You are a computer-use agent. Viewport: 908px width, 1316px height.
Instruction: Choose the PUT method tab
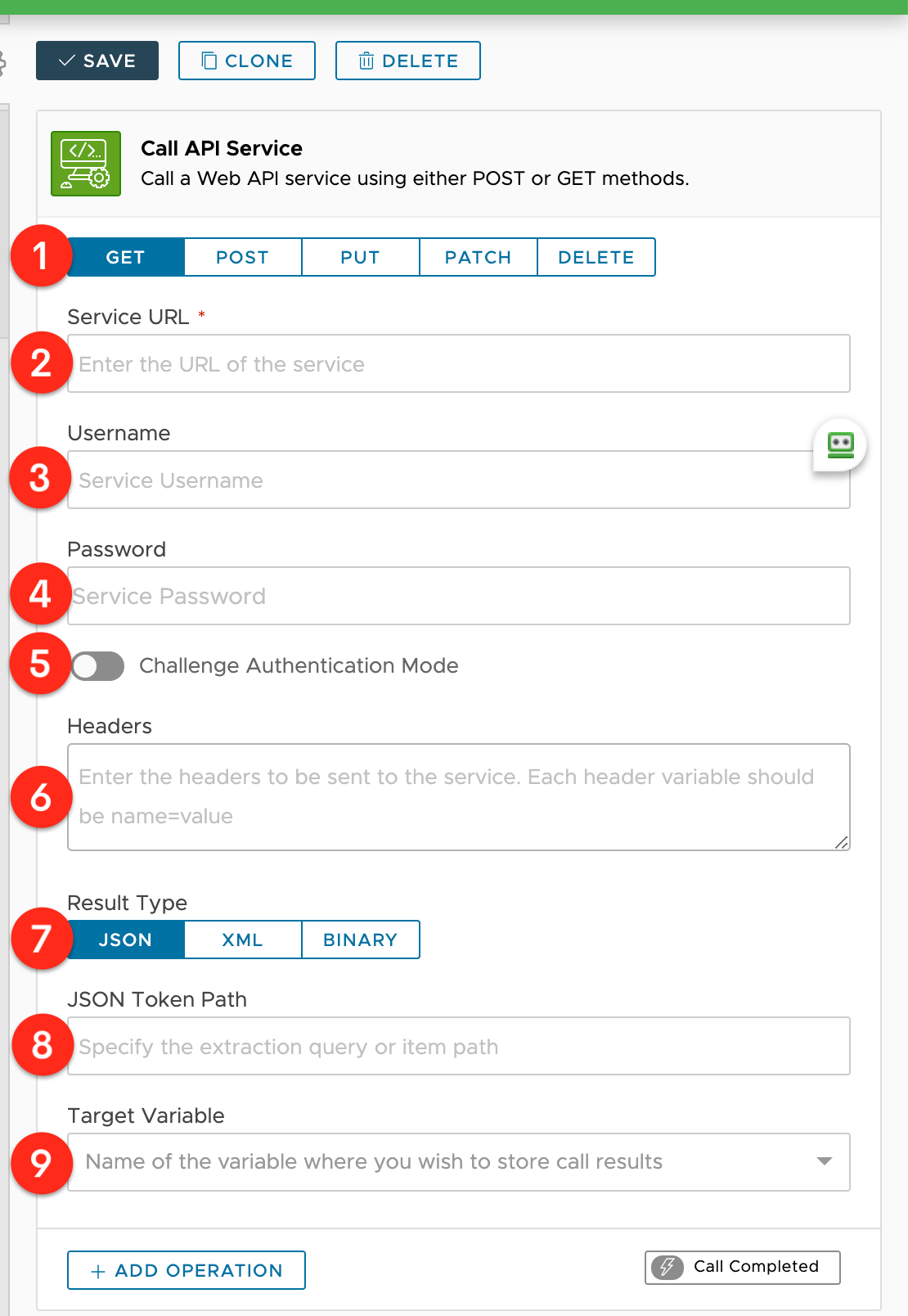tap(361, 257)
